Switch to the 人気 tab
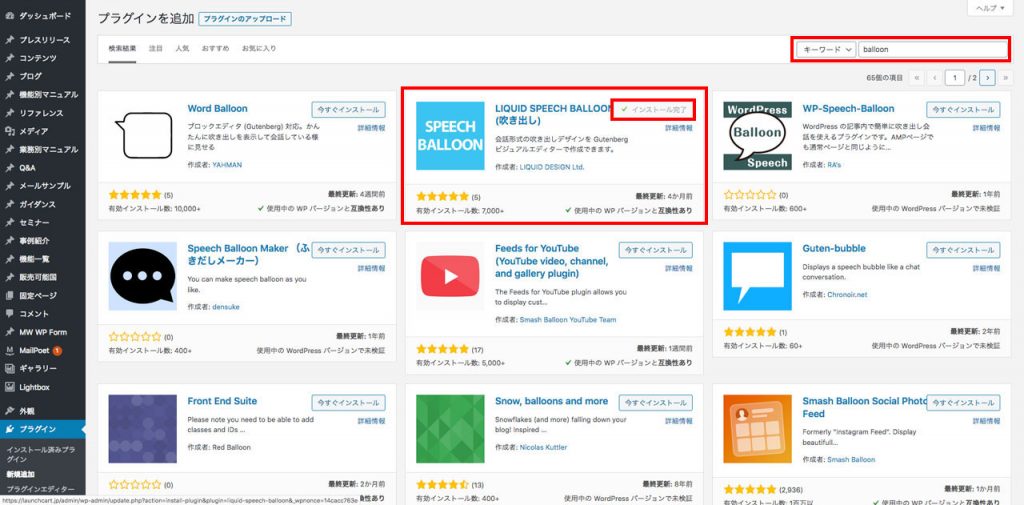 click(182, 48)
